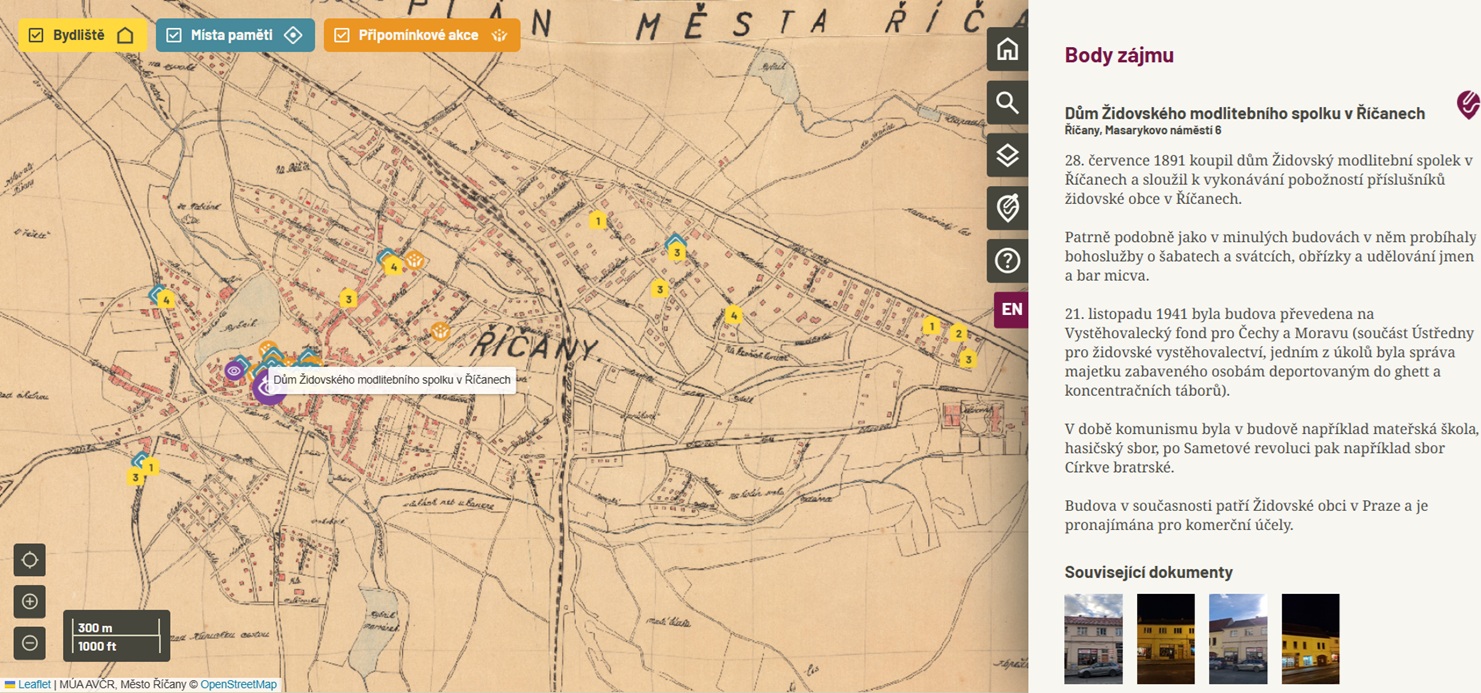Disable the Připomínkové akce layer filter
Screen dimensions: 1481x693
tap(342, 35)
